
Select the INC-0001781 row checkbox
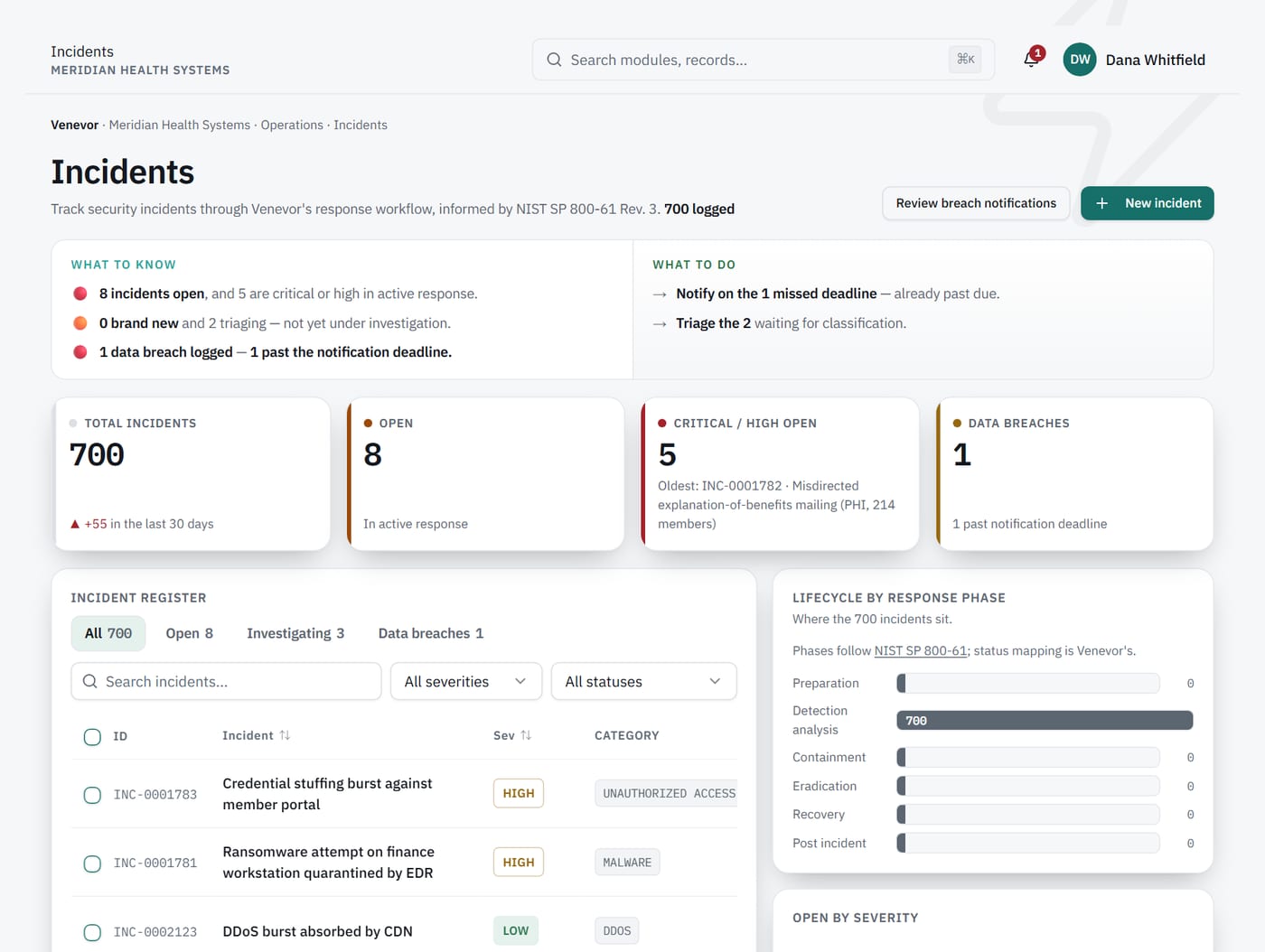(92, 863)
